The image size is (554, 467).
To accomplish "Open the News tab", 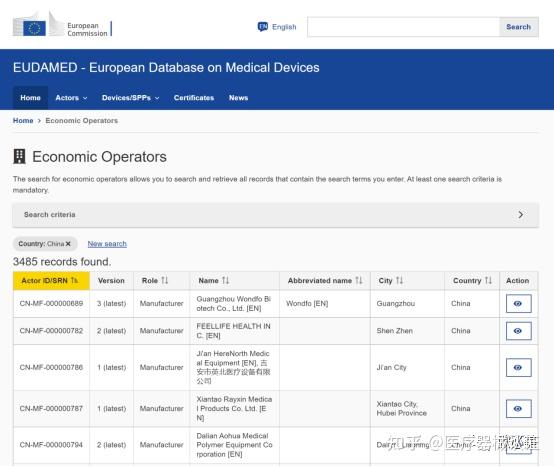I will tap(238, 98).
